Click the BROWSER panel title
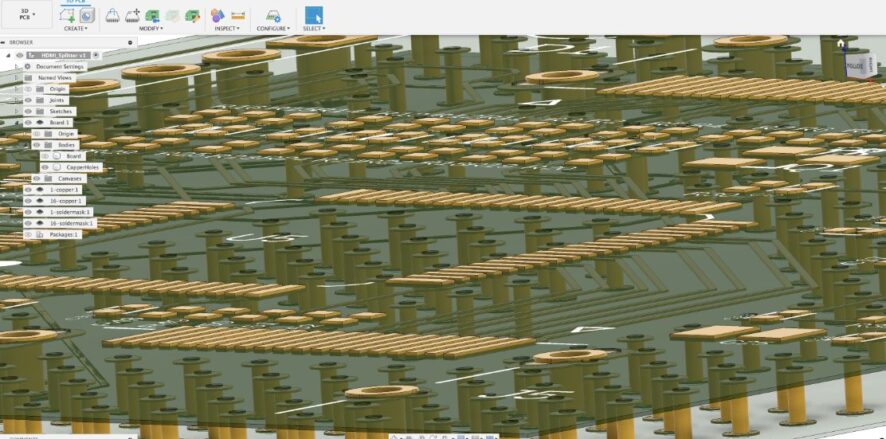Screen dimensions: 886x439 pyautogui.click(x=21, y=42)
